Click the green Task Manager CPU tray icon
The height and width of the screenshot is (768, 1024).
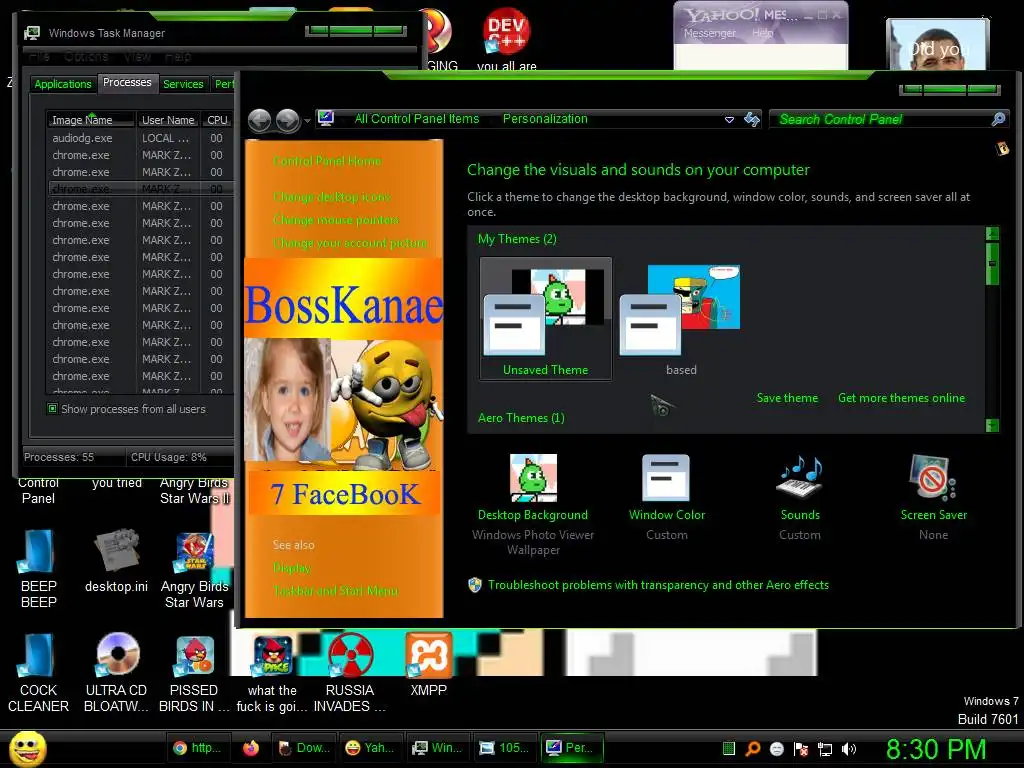click(x=729, y=748)
